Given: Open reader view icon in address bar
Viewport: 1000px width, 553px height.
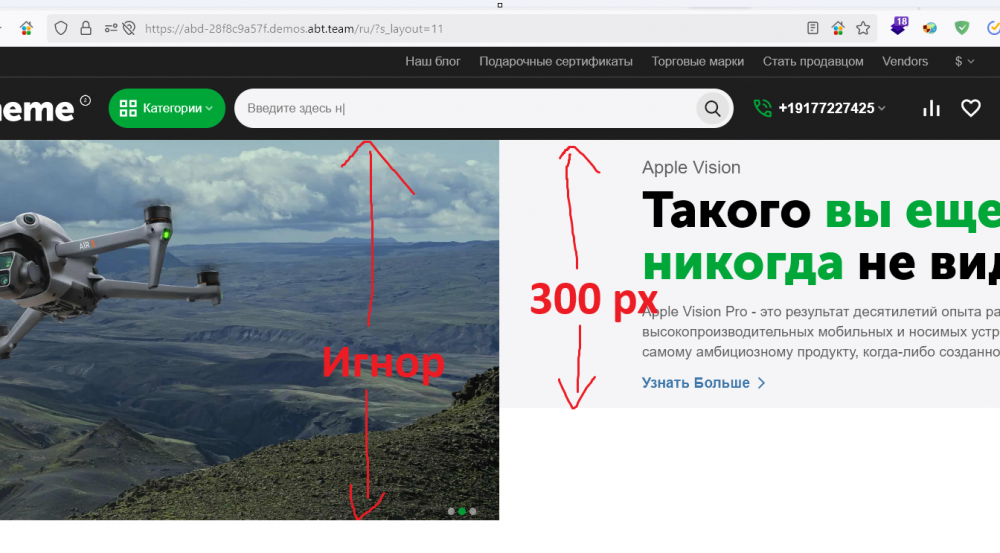Looking at the screenshot, I should [x=813, y=28].
